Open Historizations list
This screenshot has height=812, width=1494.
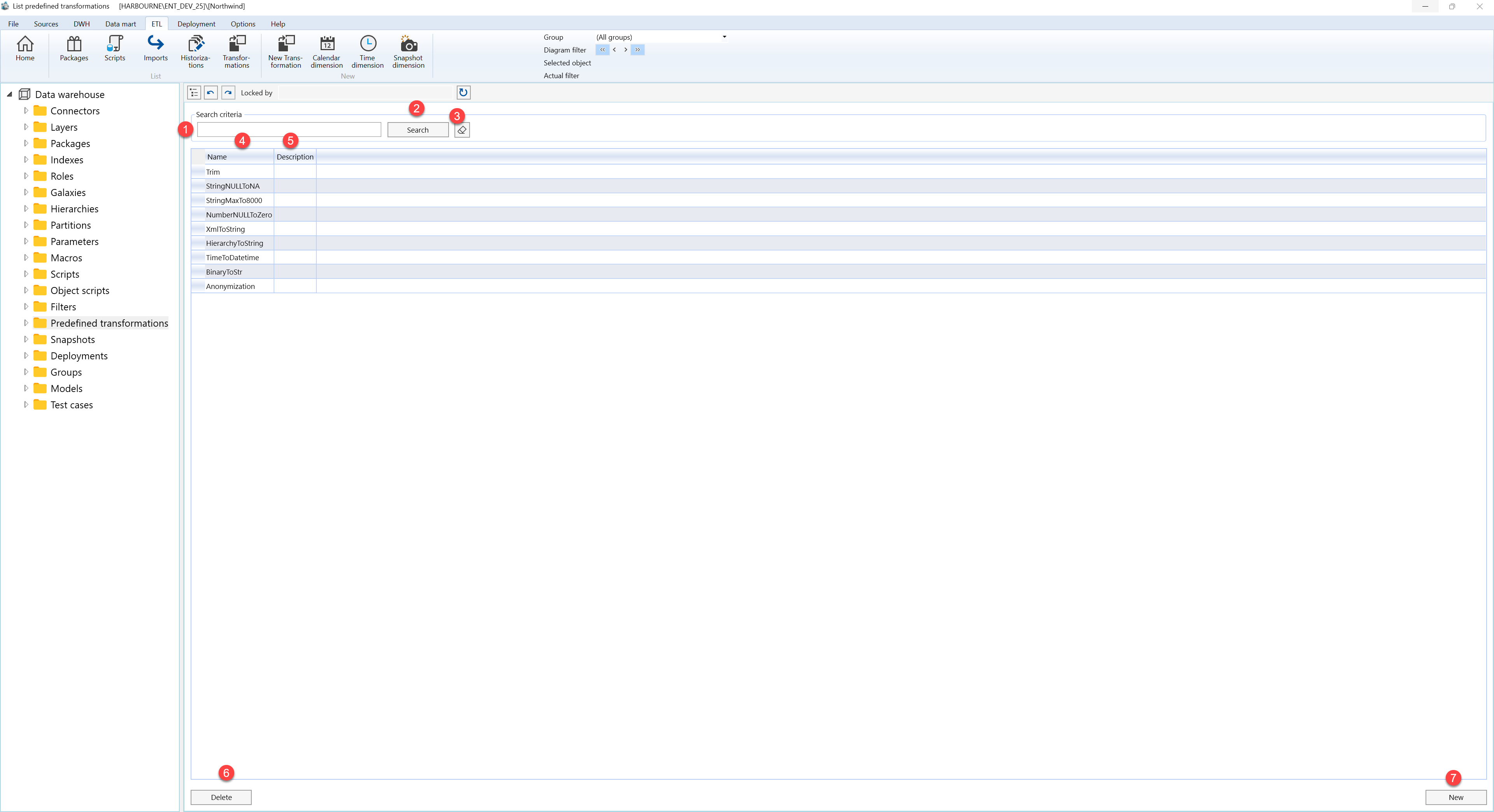(195, 52)
